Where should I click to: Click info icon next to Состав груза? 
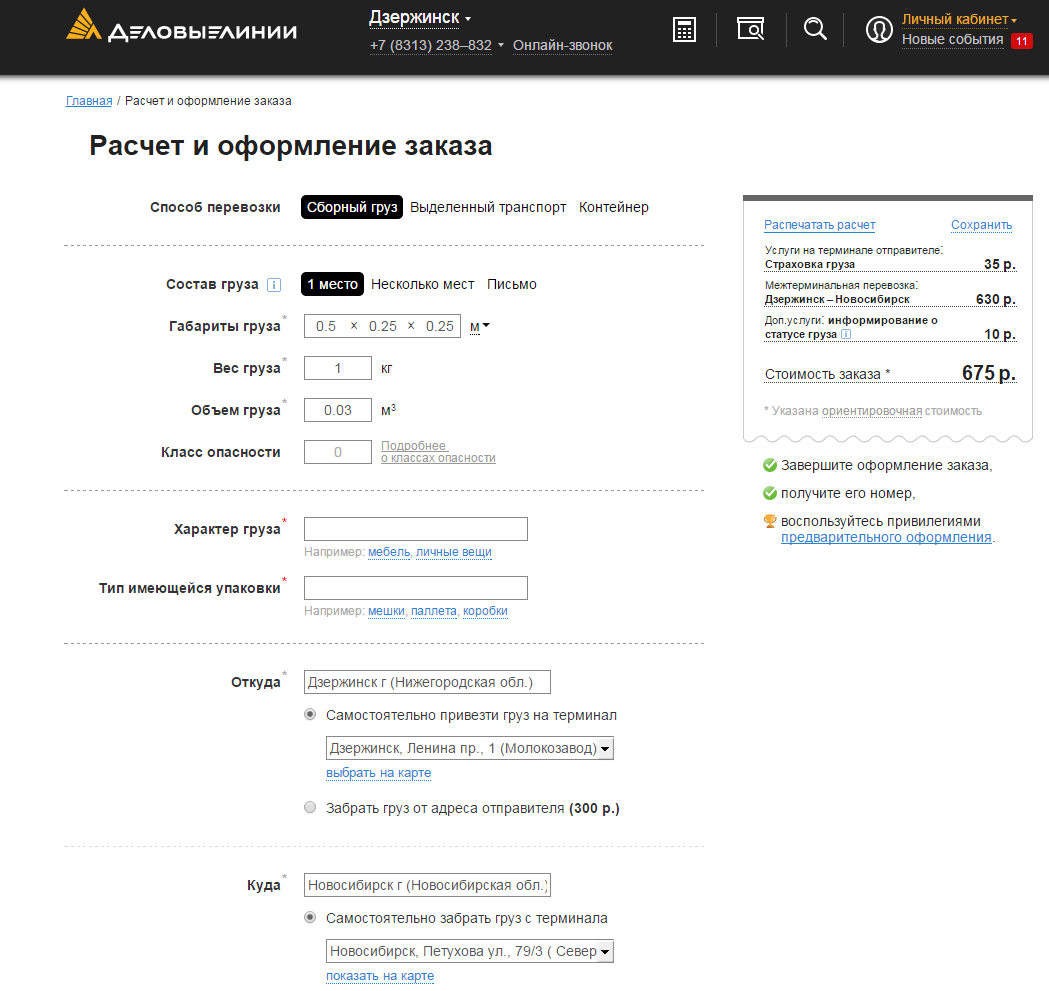coord(274,285)
